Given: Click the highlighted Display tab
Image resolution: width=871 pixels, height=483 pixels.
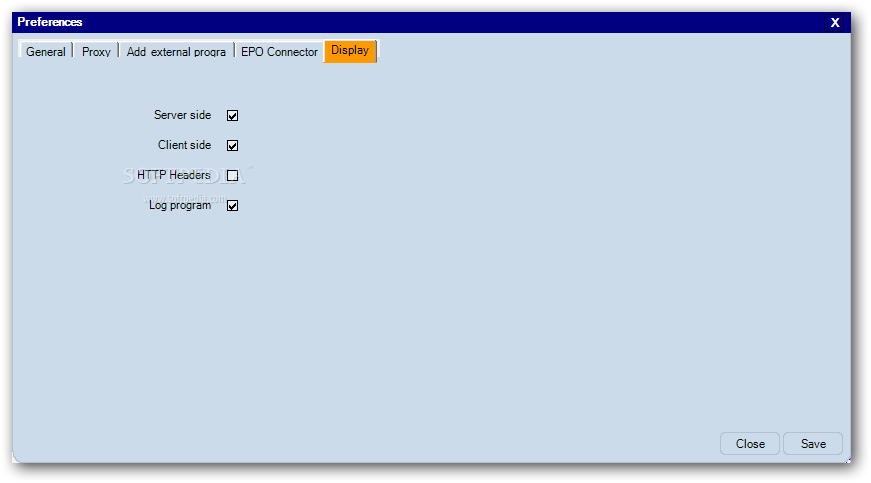Looking at the screenshot, I should (x=350, y=51).
